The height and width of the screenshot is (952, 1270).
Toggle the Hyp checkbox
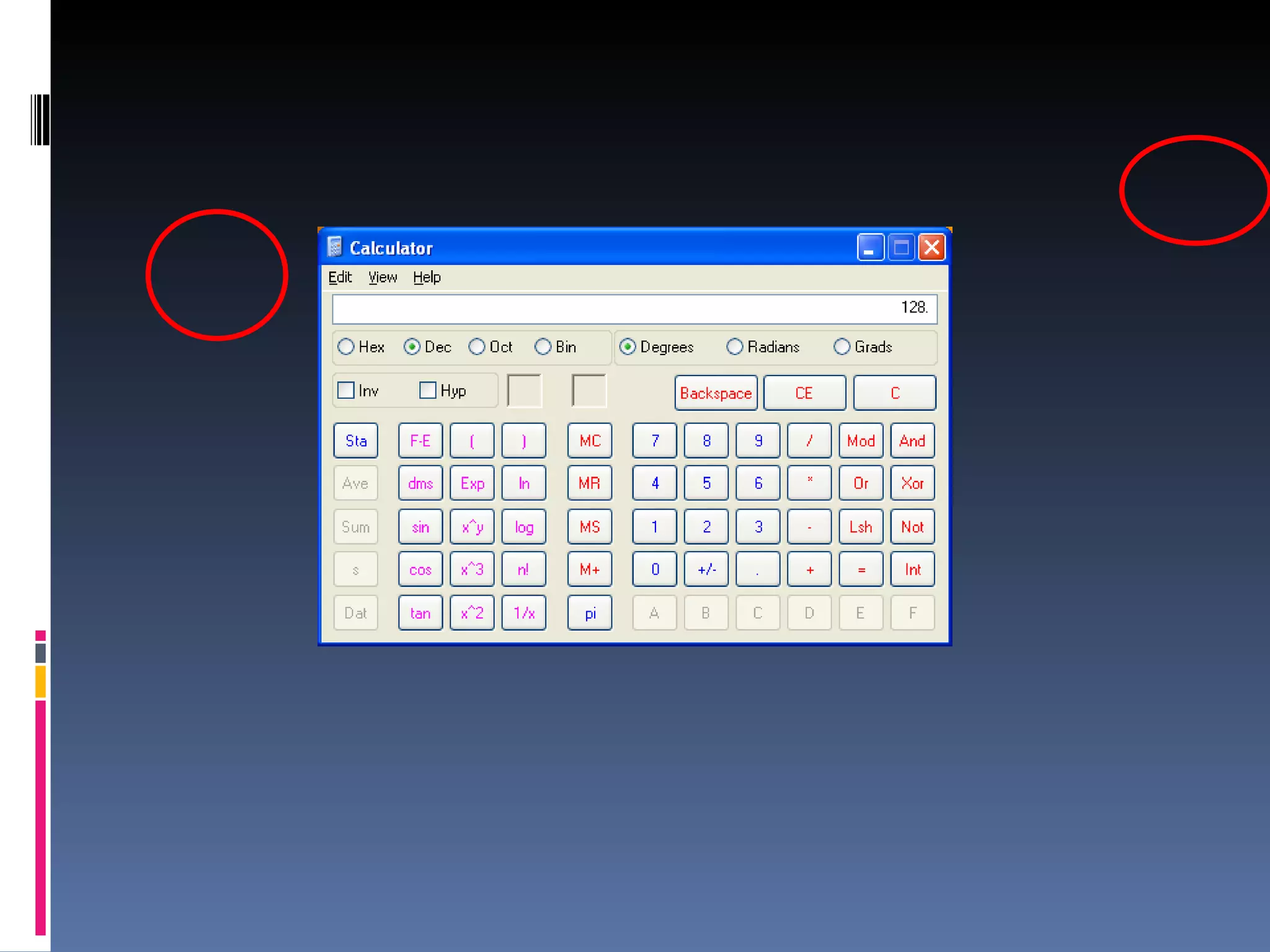coord(428,390)
